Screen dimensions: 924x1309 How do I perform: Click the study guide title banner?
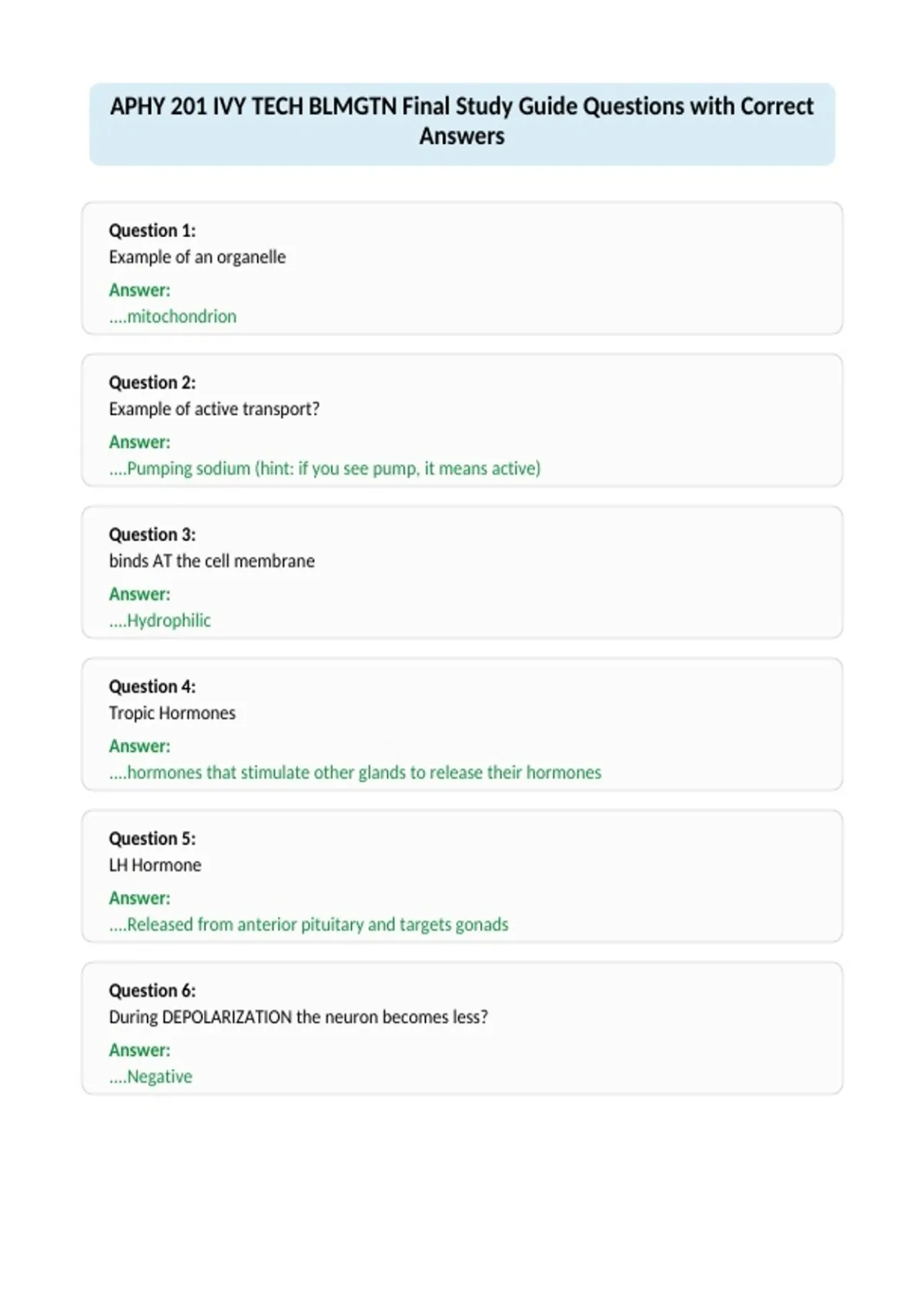pos(462,124)
